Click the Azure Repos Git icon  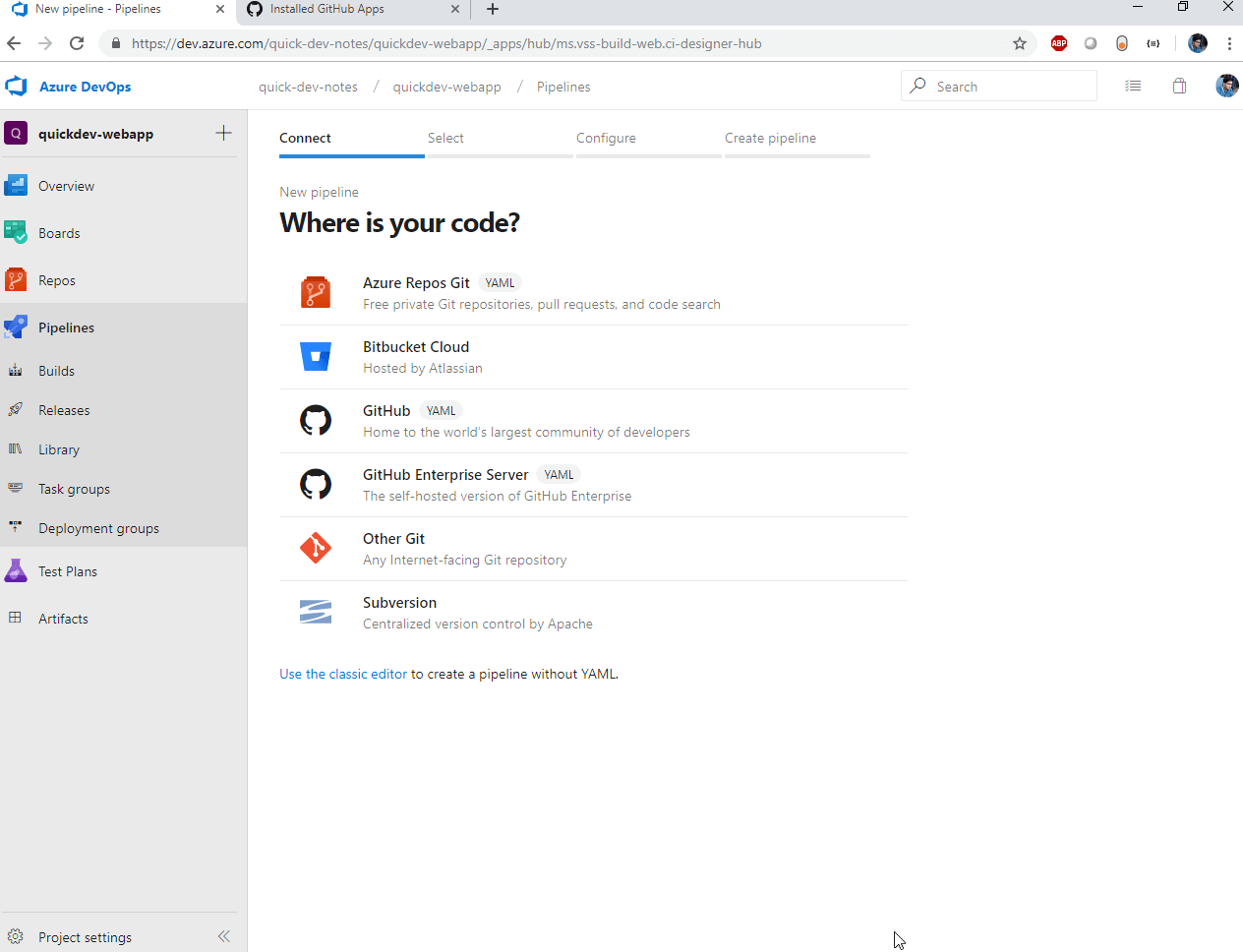316,293
